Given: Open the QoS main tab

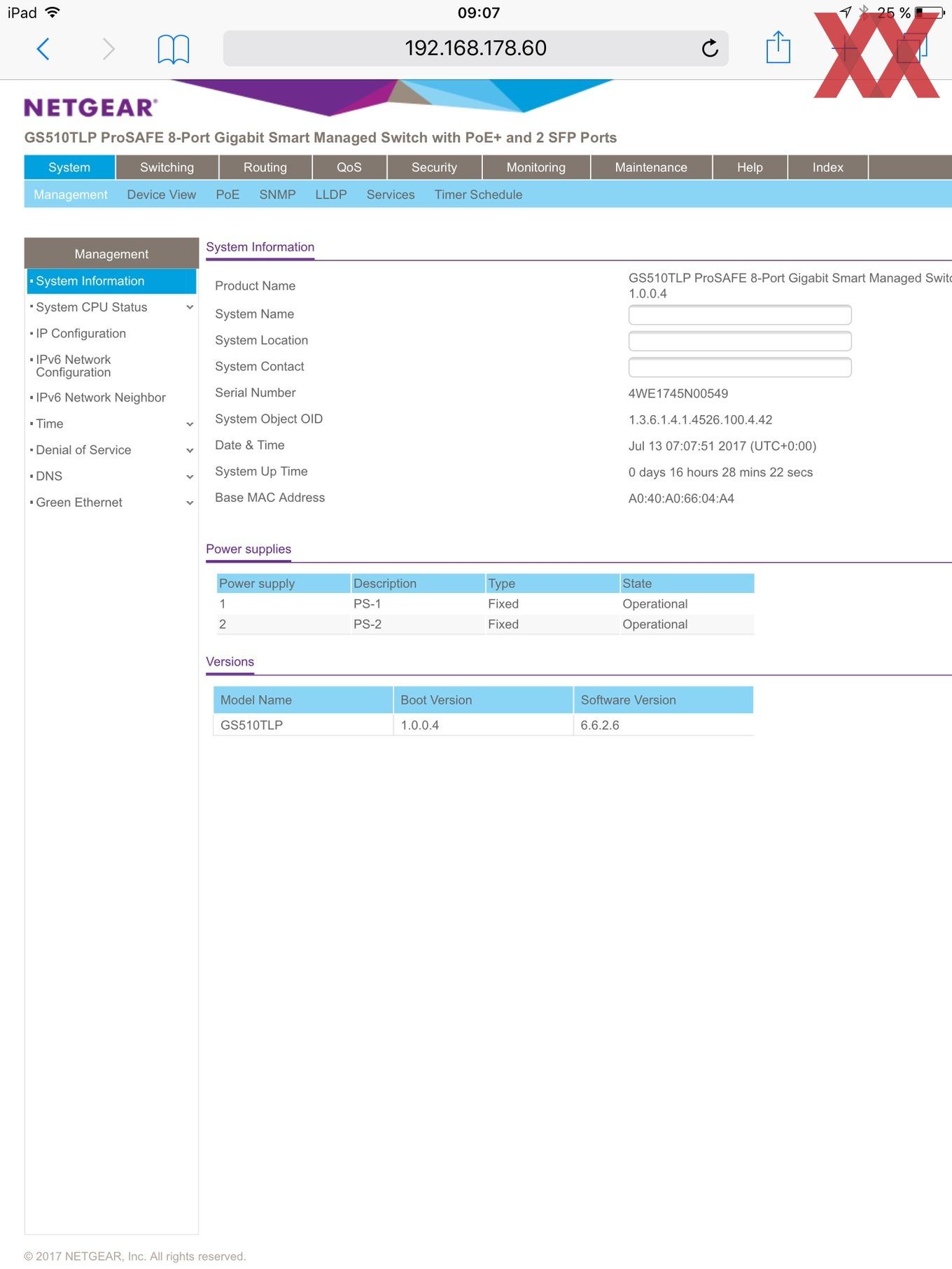Looking at the screenshot, I should coord(349,167).
